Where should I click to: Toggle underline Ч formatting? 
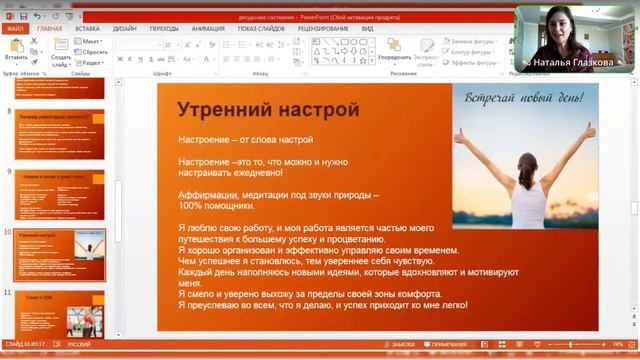coord(140,60)
